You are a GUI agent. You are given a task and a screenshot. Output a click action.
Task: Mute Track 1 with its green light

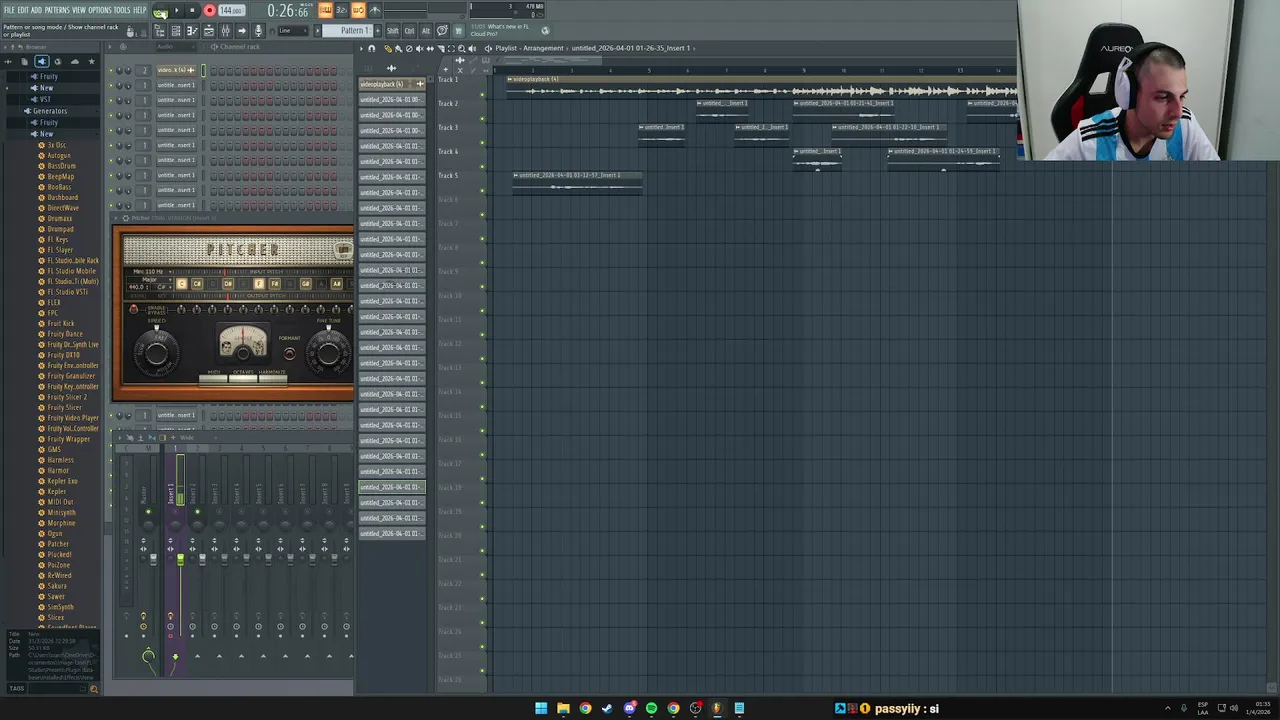482,95
